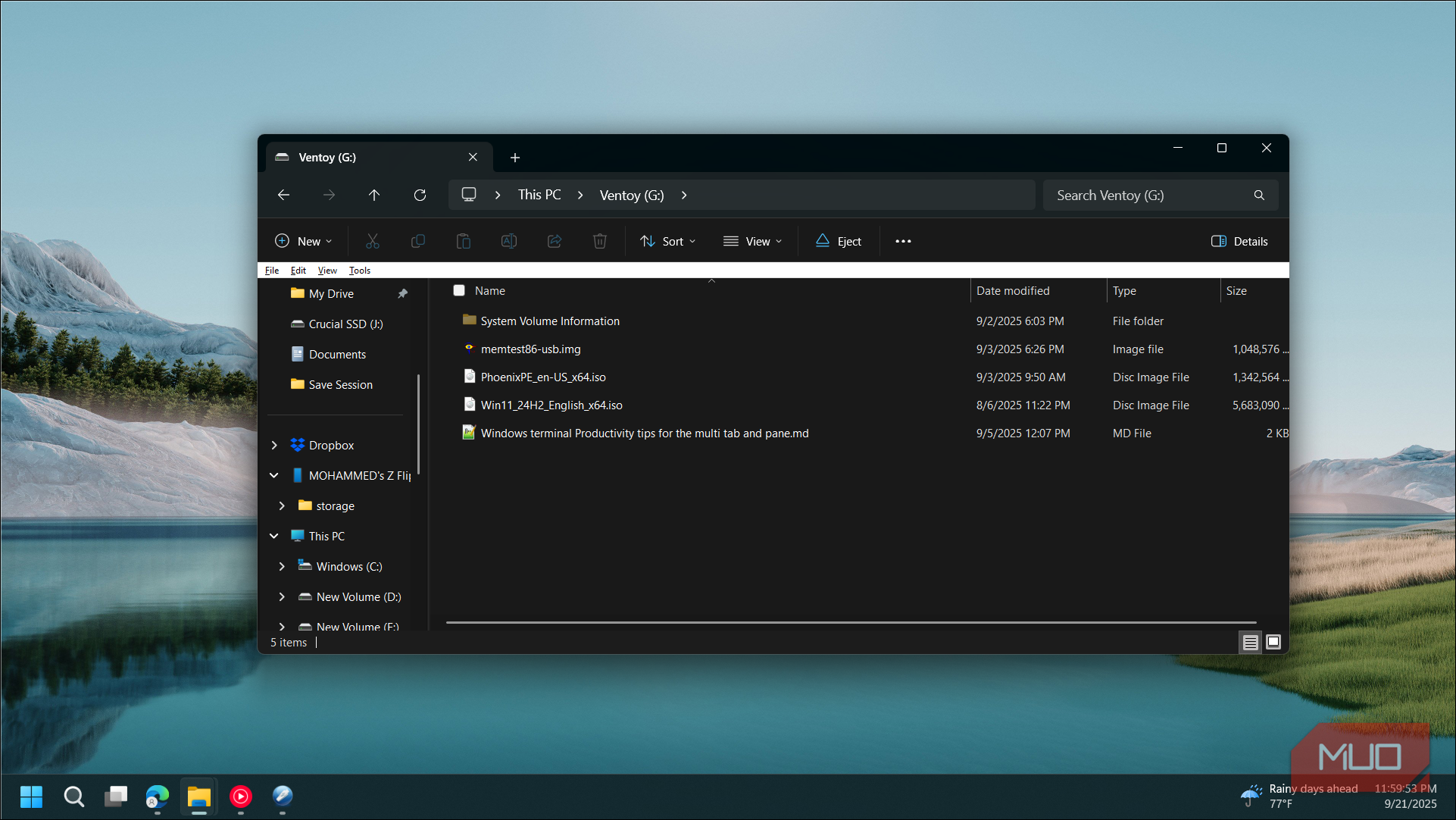The image size is (1456, 820).
Task: Click the Refresh icon in navigation bar
Action: [x=420, y=196]
